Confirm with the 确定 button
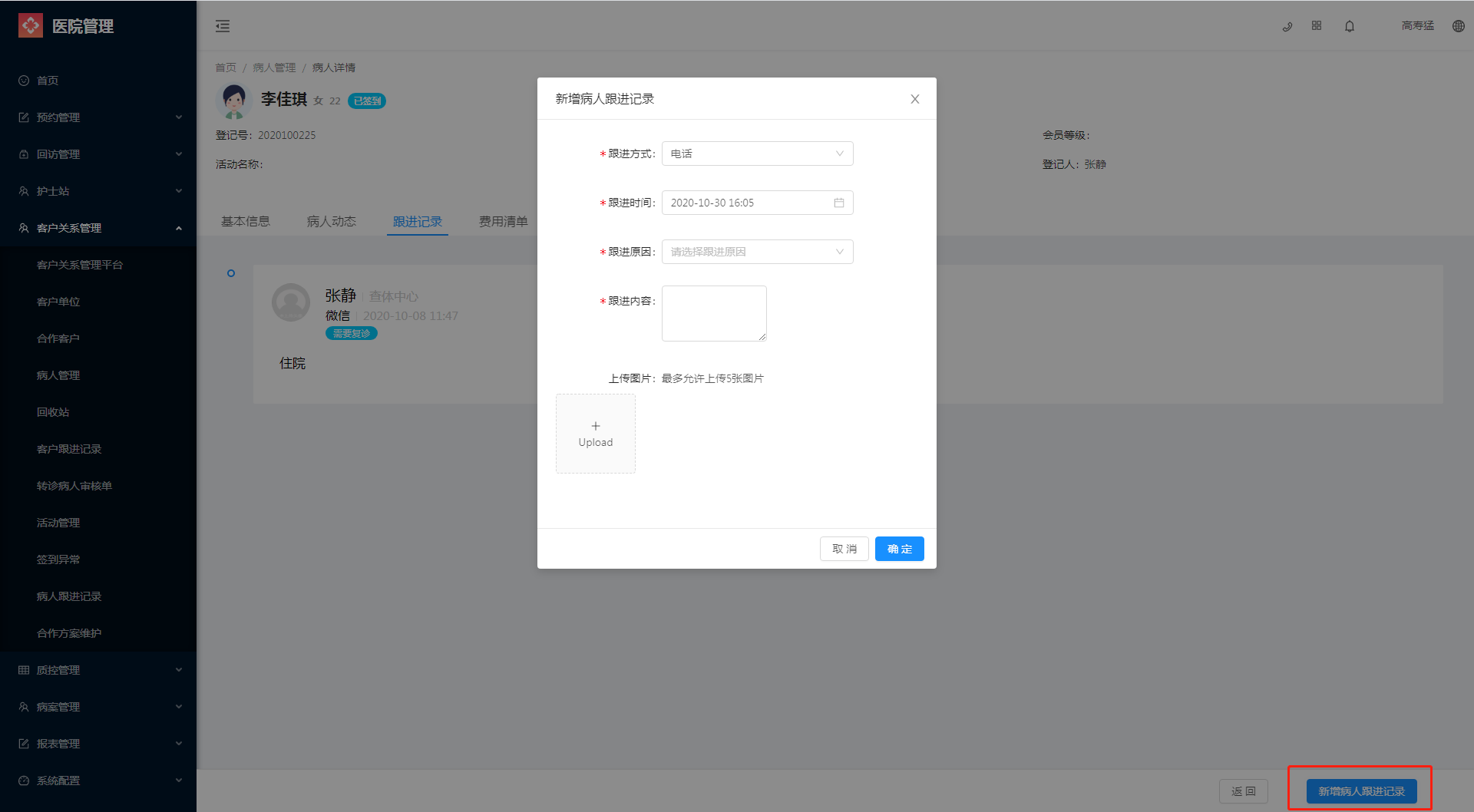This screenshot has height=812, width=1474. 900,549
